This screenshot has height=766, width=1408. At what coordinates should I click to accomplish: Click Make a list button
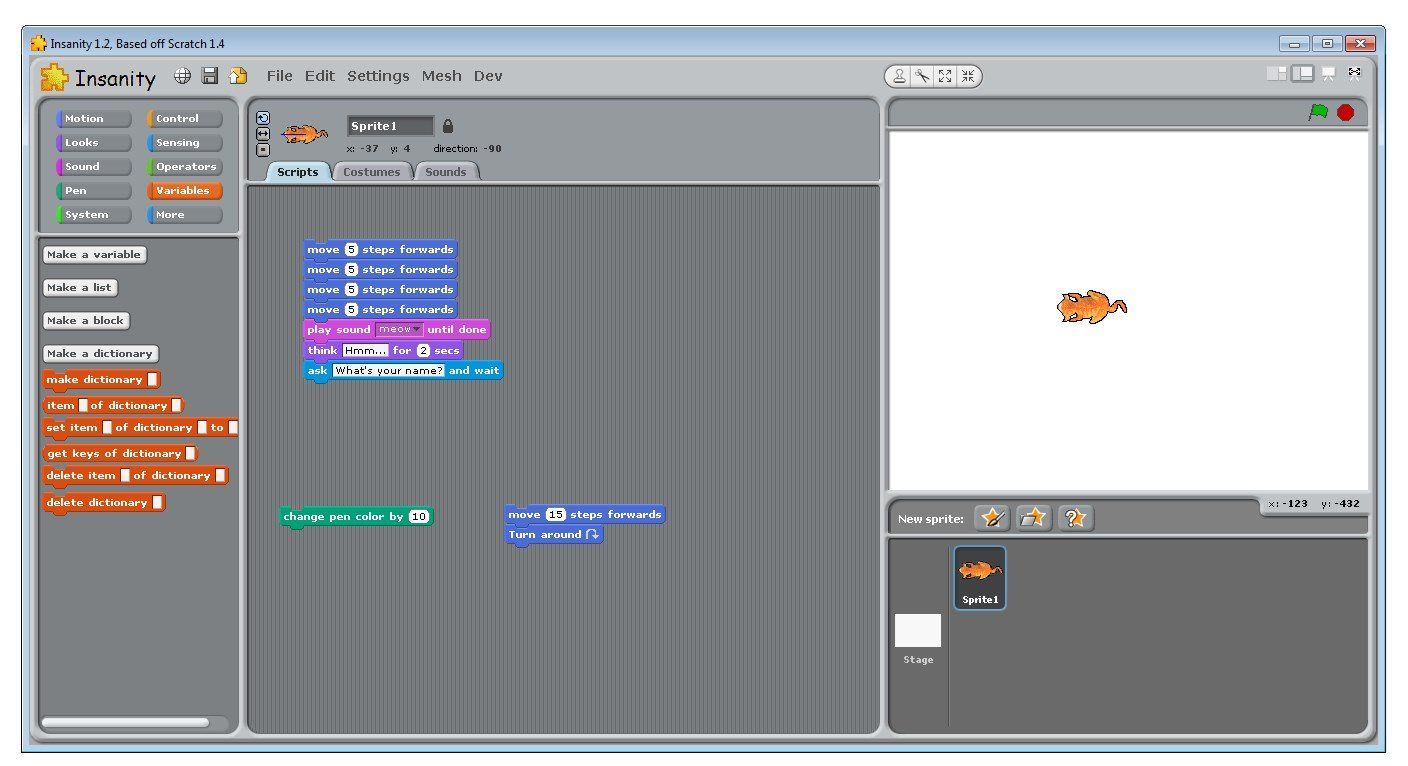(x=80, y=287)
